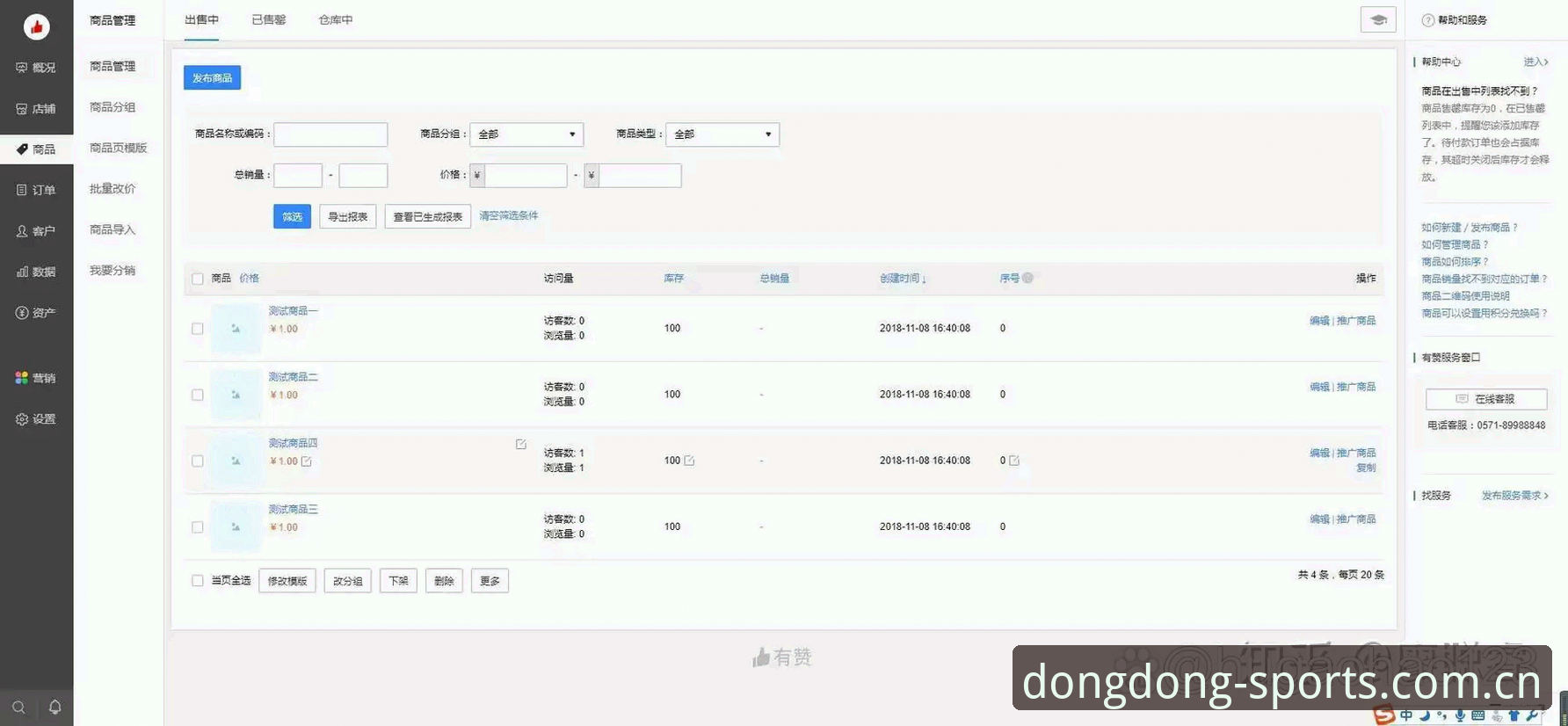Switch to 出售中 tab
The image size is (1568, 726).
click(201, 19)
